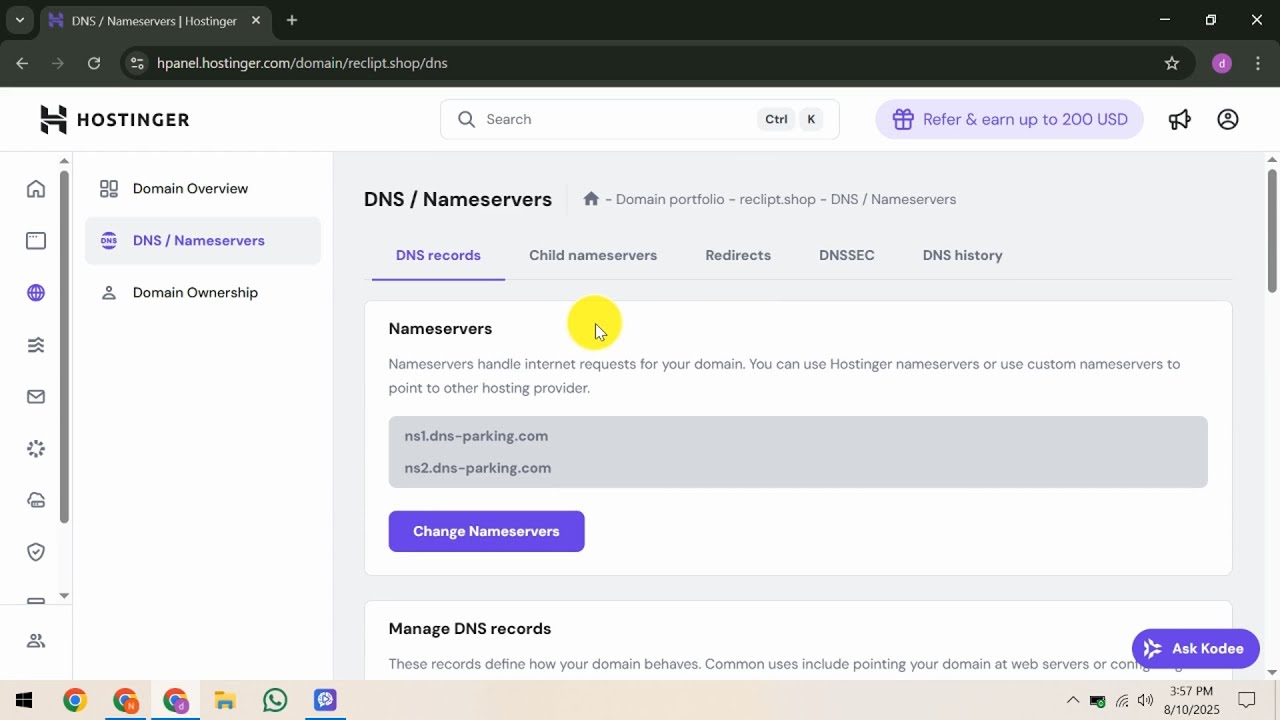This screenshot has width=1280, height=720.
Task: Open the VPS cloud server icon in sidebar
Action: point(36,501)
